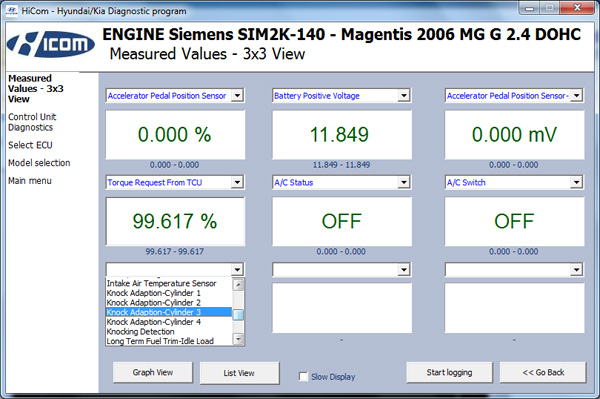The height and width of the screenshot is (399, 600).
Task: Open the Torque Request From TCU dropdown
Action: coord(237,182)
